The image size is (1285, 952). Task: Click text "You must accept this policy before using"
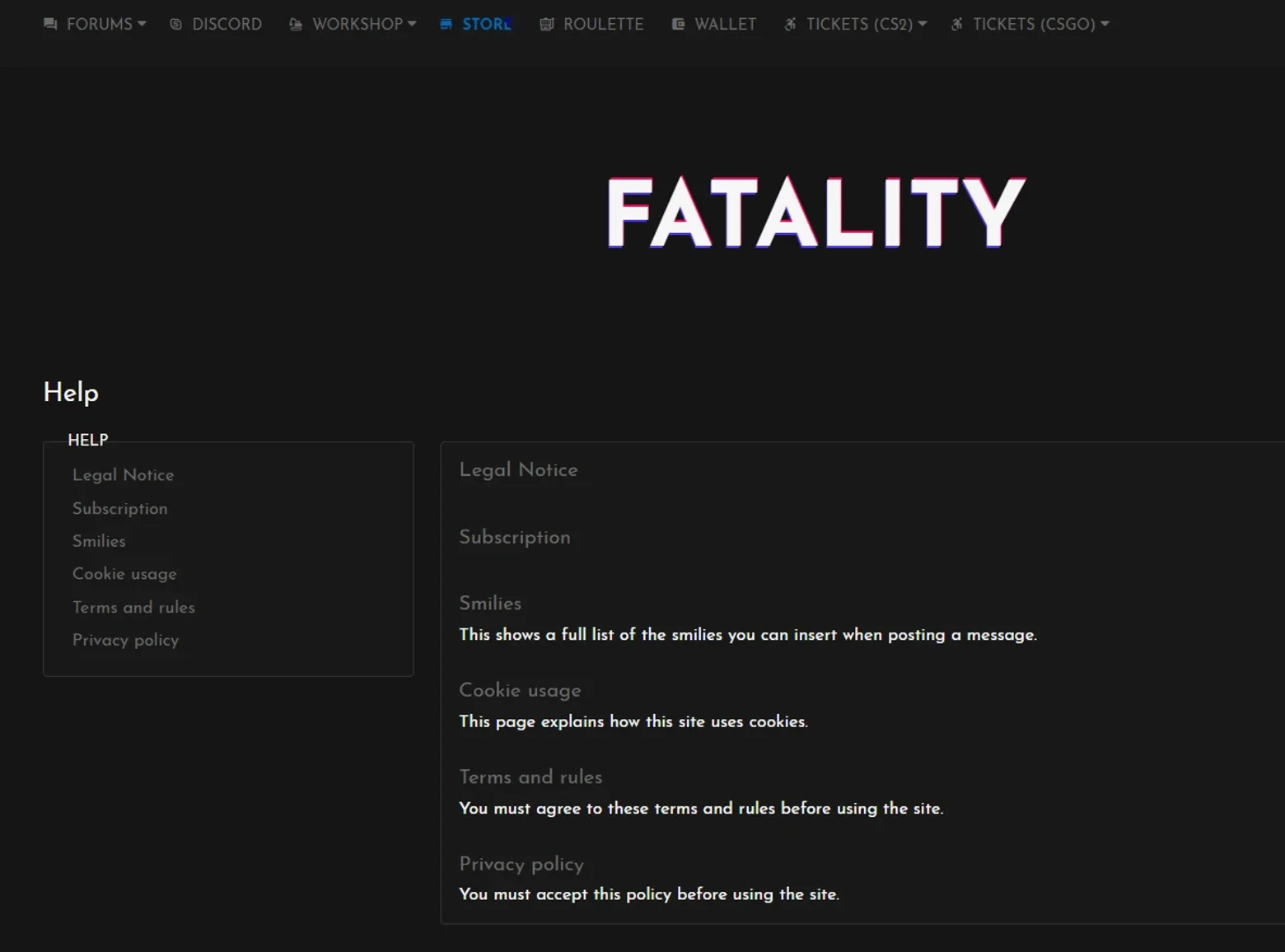pos(617,894)
